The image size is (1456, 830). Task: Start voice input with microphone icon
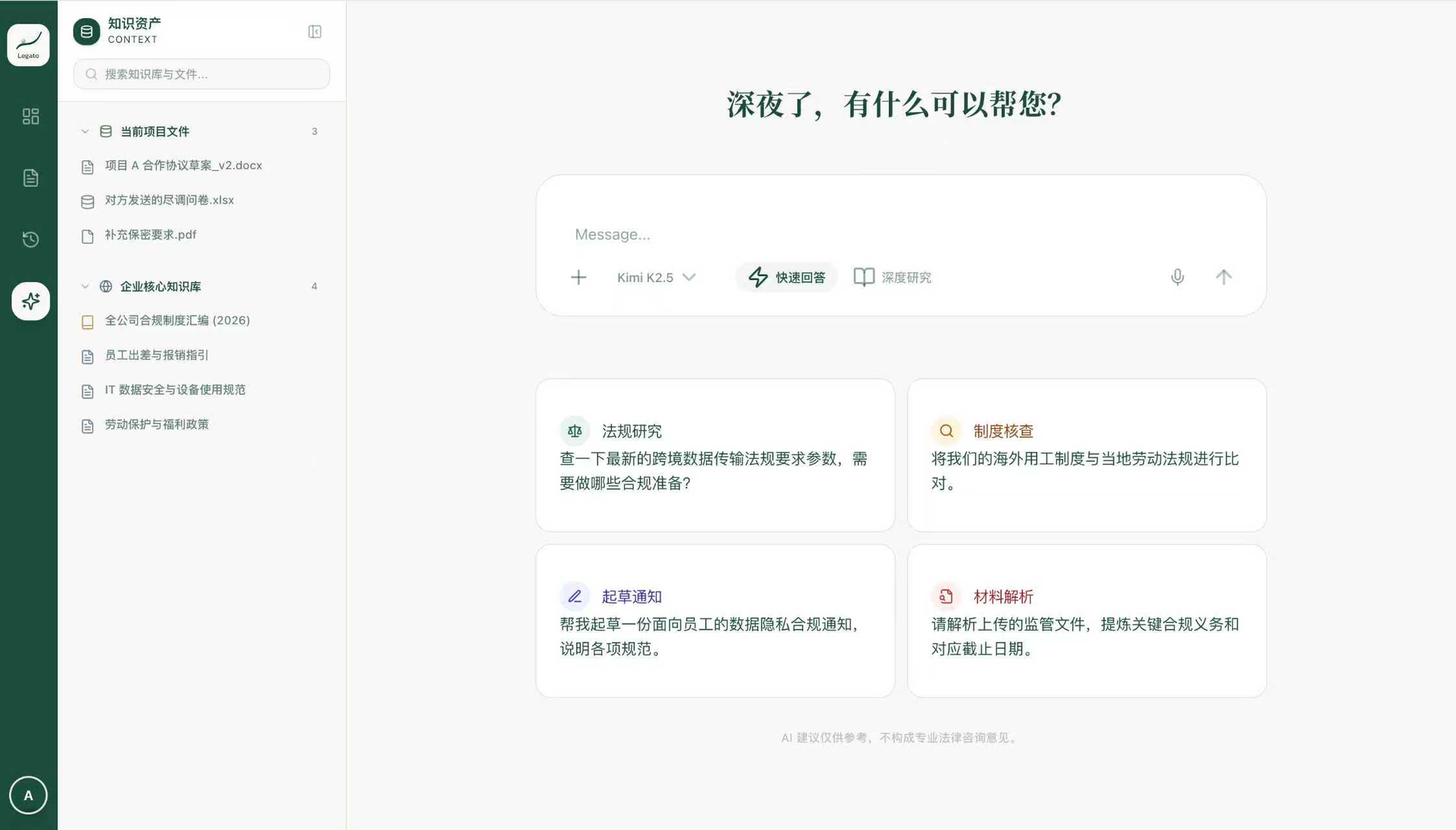(x=1177, y=277)
